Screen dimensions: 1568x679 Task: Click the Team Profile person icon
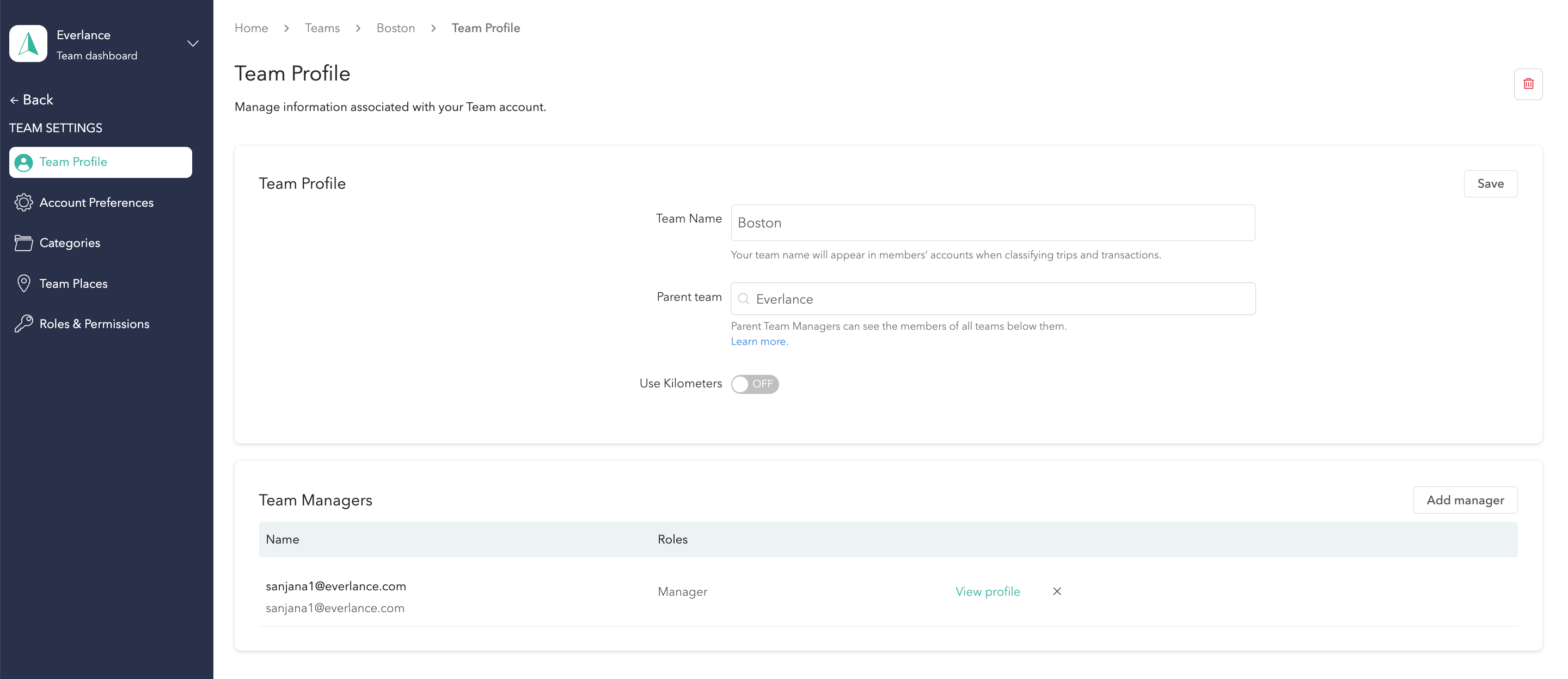[24, 163]
